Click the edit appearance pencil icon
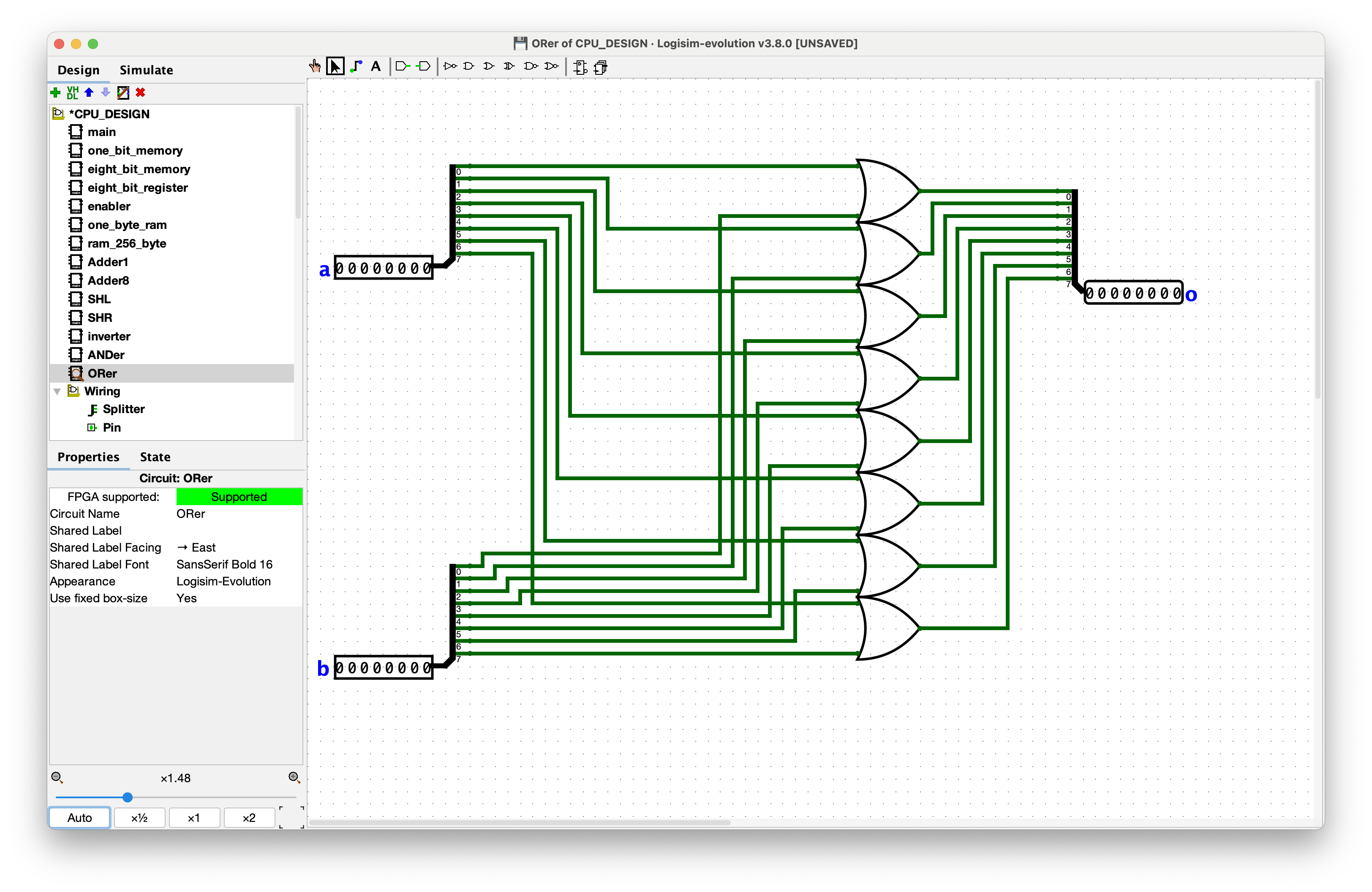Viewport: 1372px width, 892px height. (x=123, y=92)
